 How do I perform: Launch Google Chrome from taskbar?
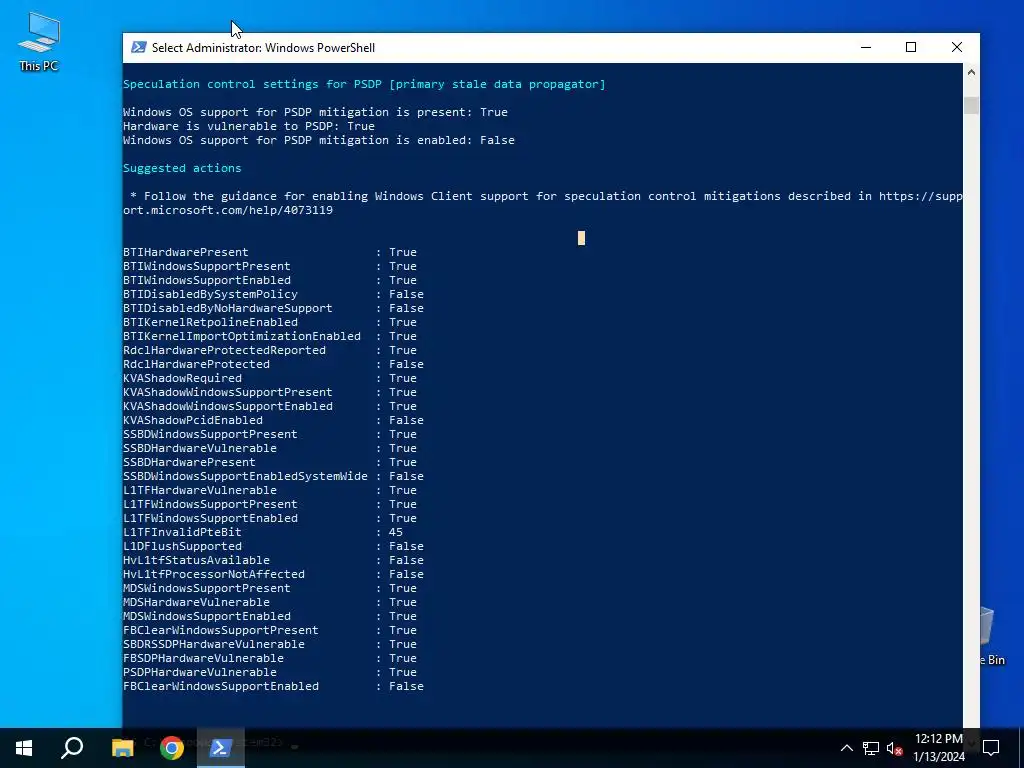[x=171, y=748]
